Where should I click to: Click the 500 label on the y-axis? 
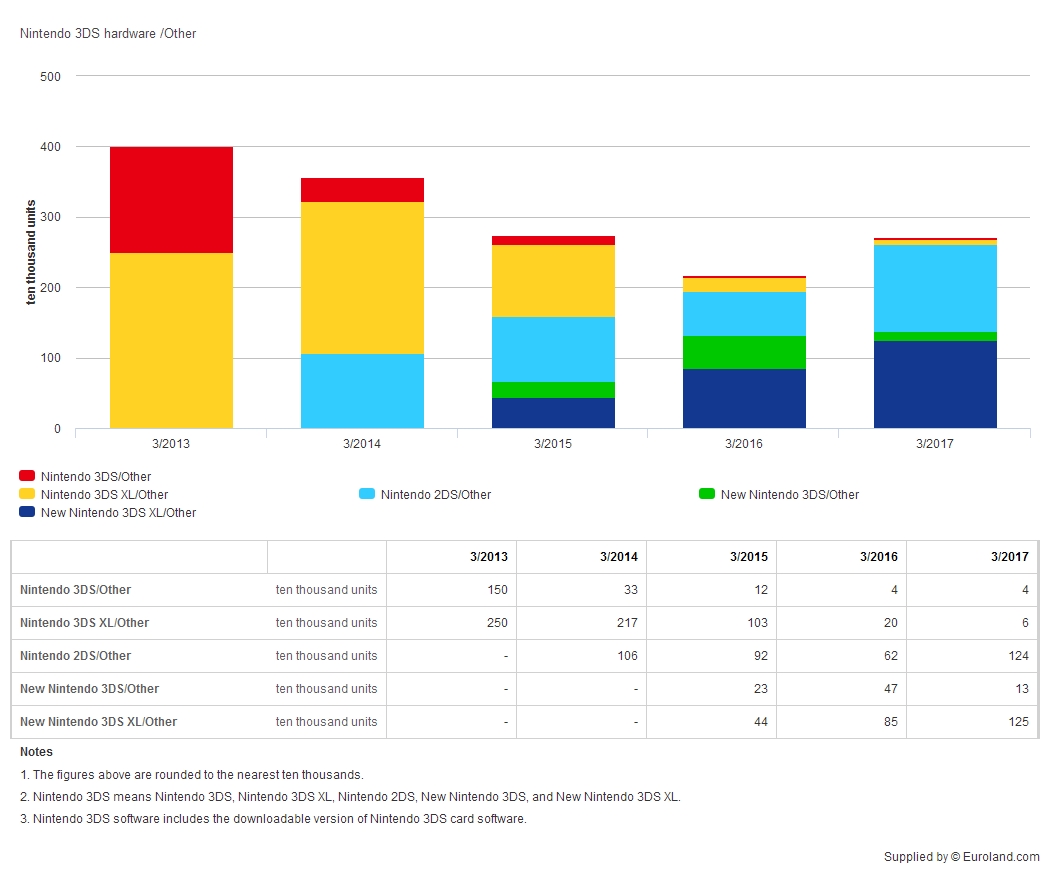[x=50, y=76]
